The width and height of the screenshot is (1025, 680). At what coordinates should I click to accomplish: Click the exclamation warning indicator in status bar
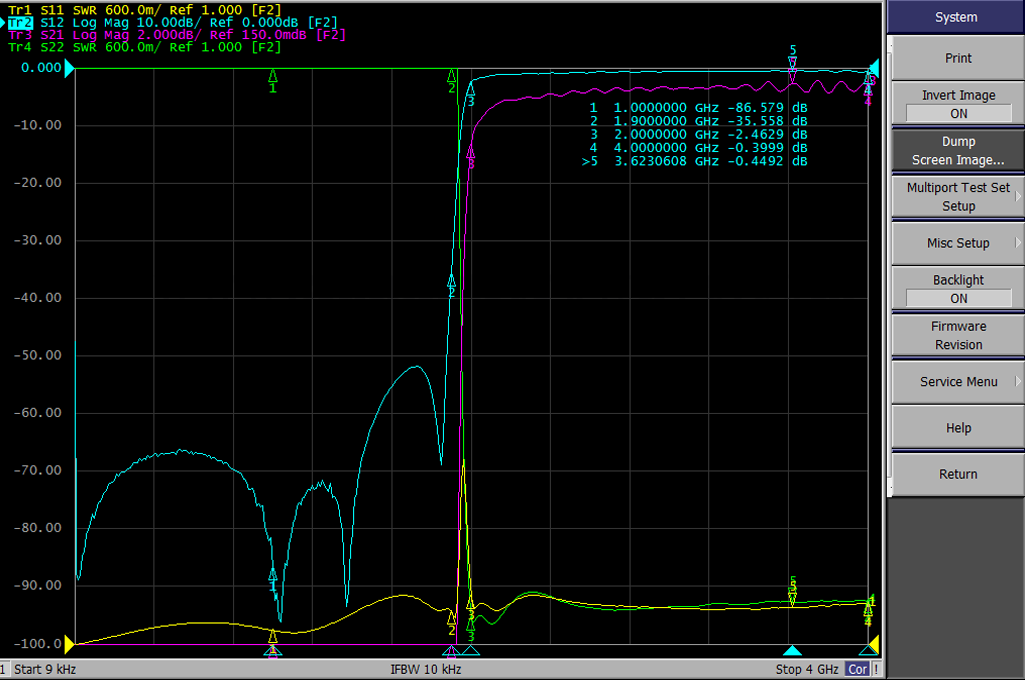[877, 669]
